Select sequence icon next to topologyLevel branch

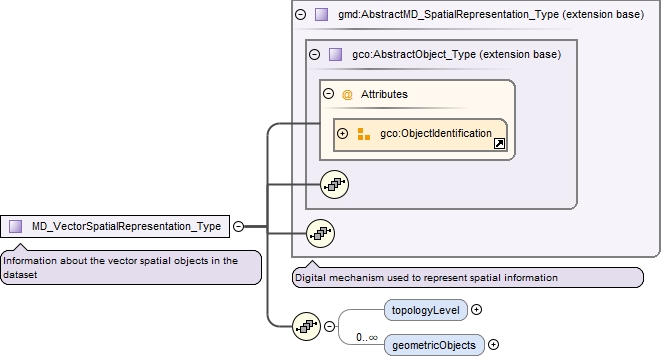pos(307,326)
